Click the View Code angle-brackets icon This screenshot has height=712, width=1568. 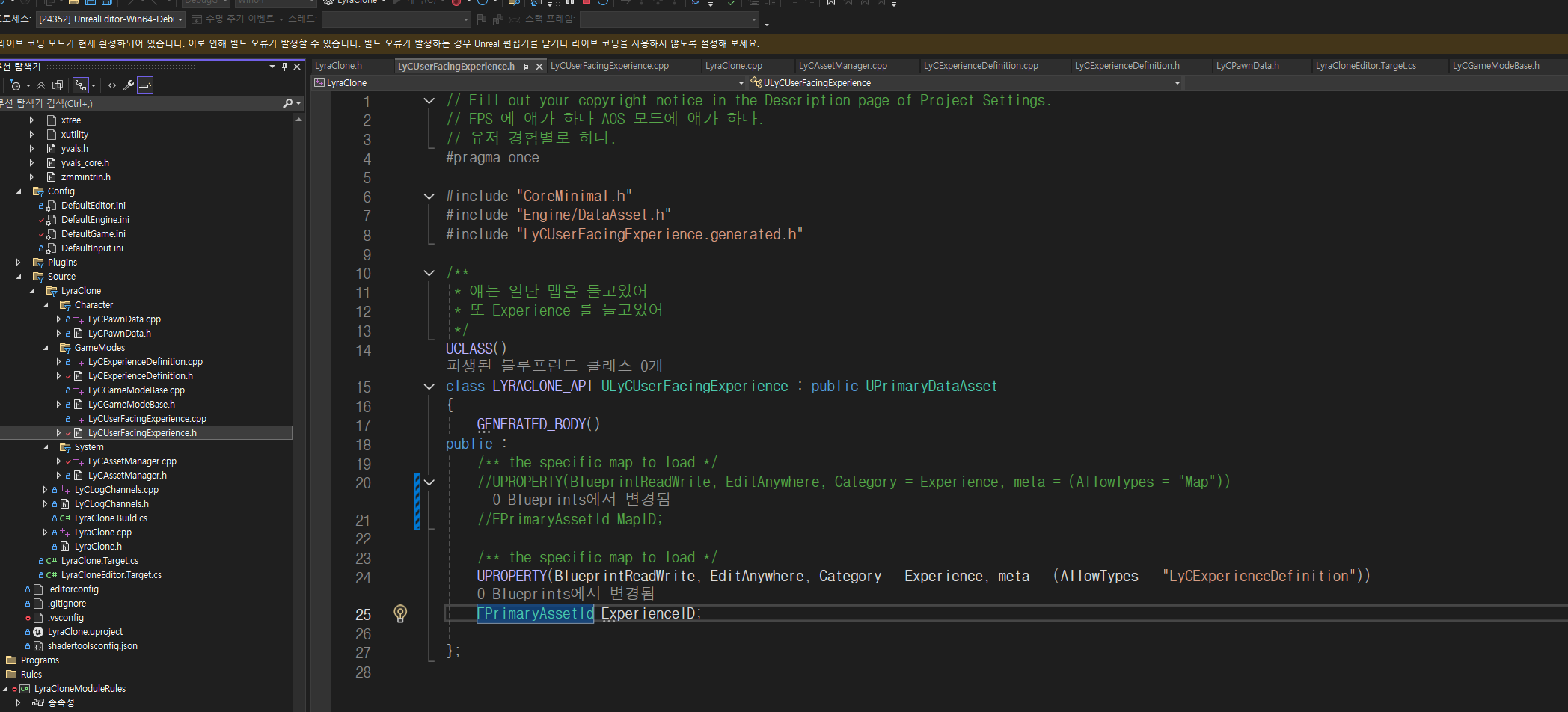pos(112,85)
